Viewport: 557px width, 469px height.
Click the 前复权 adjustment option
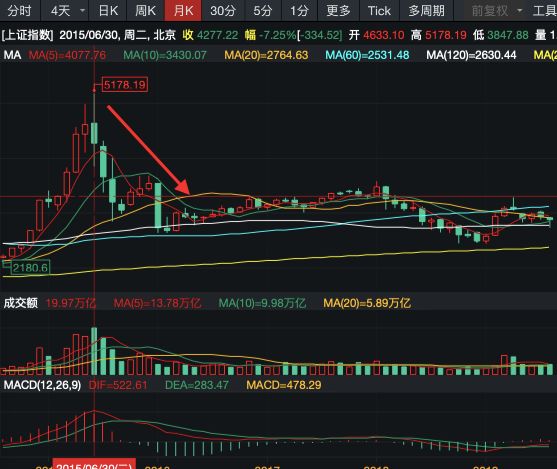(490, 11)
